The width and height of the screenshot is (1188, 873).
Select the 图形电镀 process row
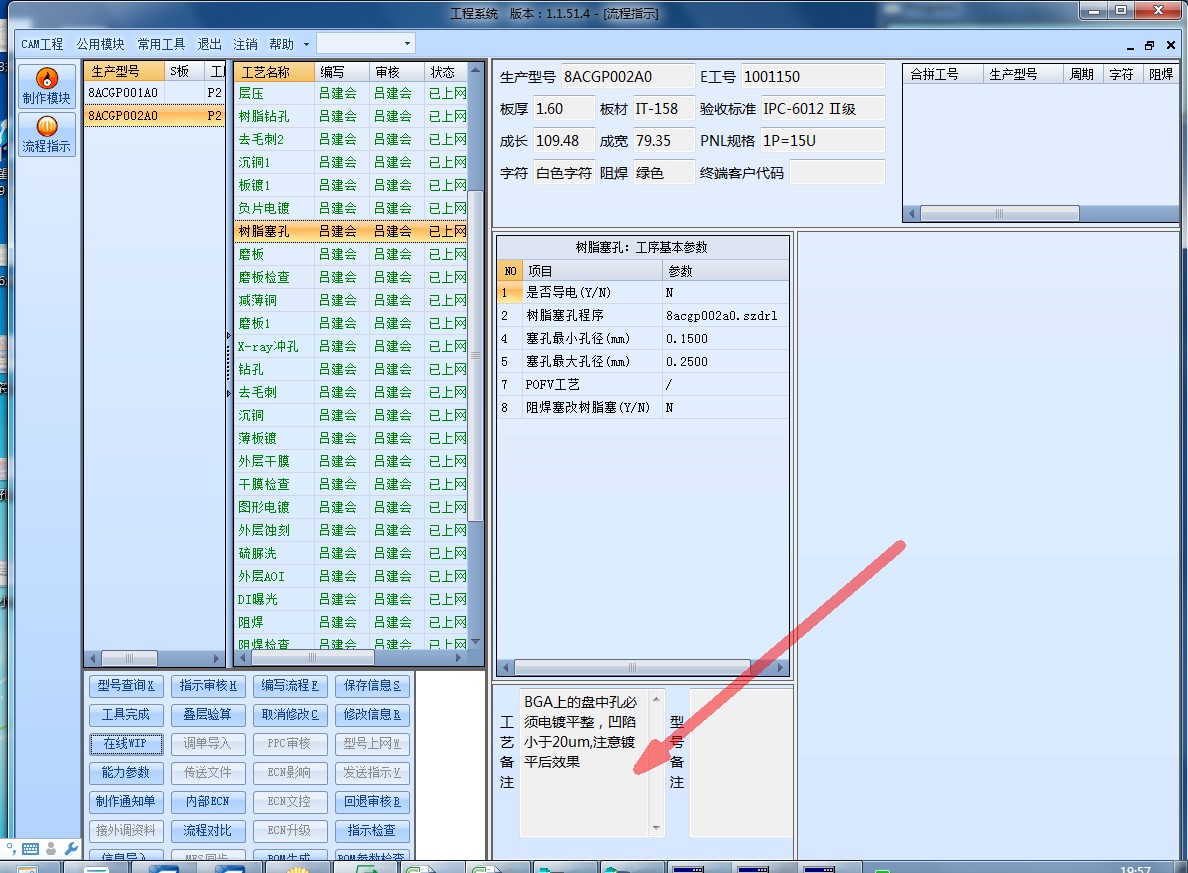point(352,507)
